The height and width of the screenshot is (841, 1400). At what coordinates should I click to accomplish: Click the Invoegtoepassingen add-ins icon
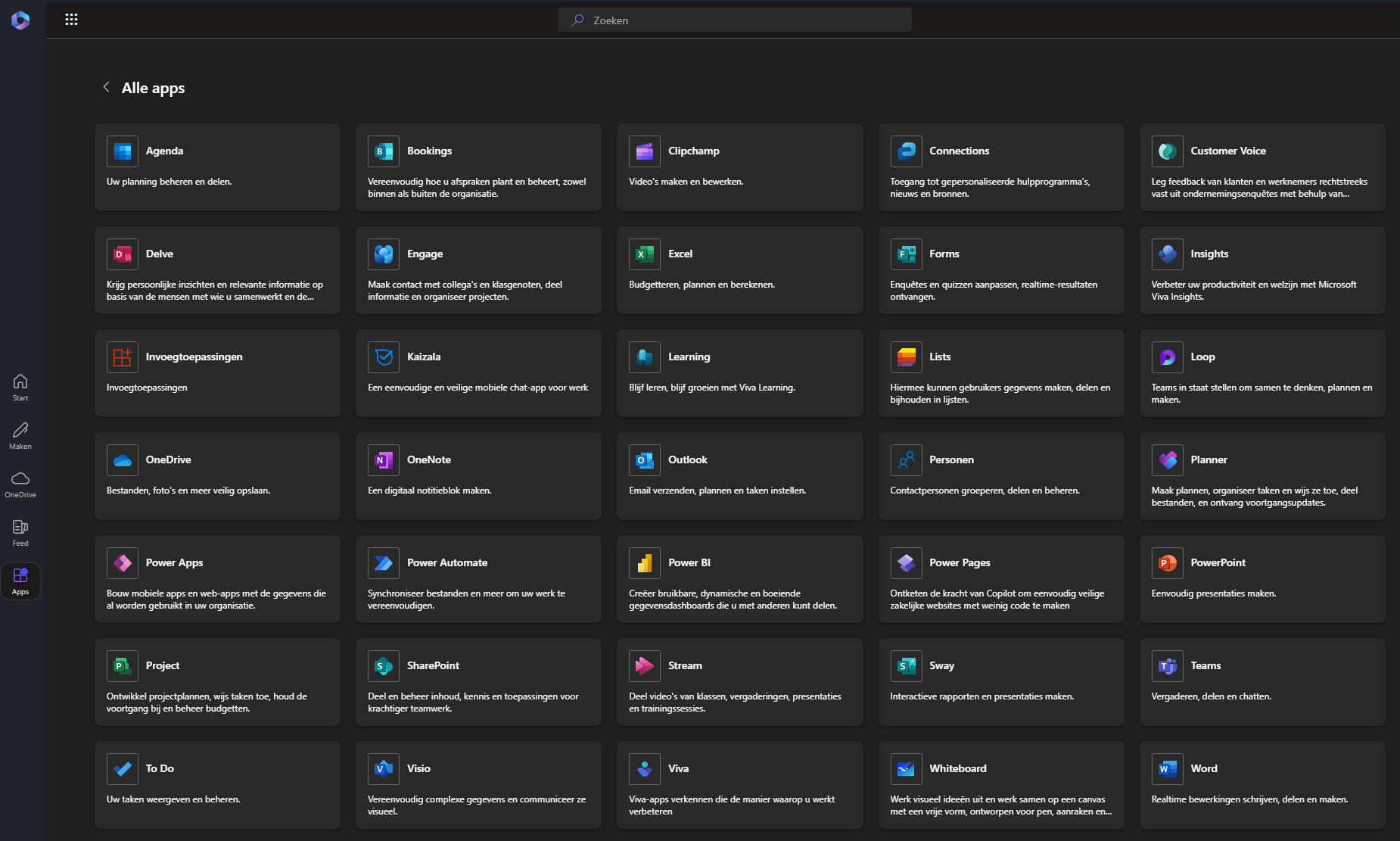point(123,357)
